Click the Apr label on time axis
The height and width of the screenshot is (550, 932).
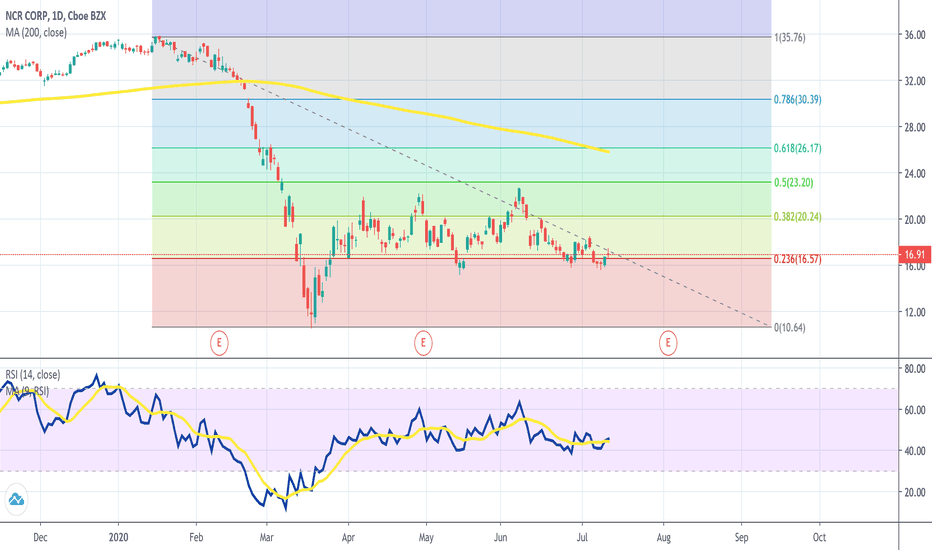348,538
